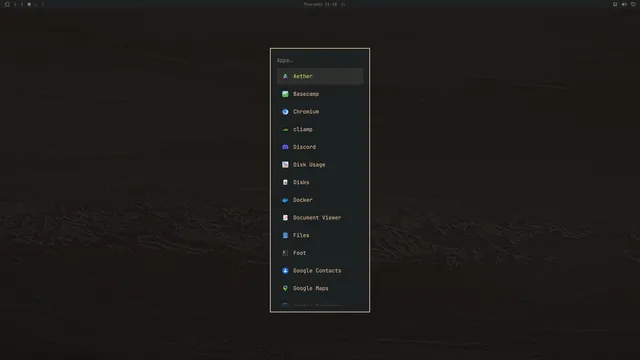Image resolution: width=640 pixels, height=360 pixels.
Task: Select the active workspace square indicator
Action: pyautogui.click(x=29, y=4)
